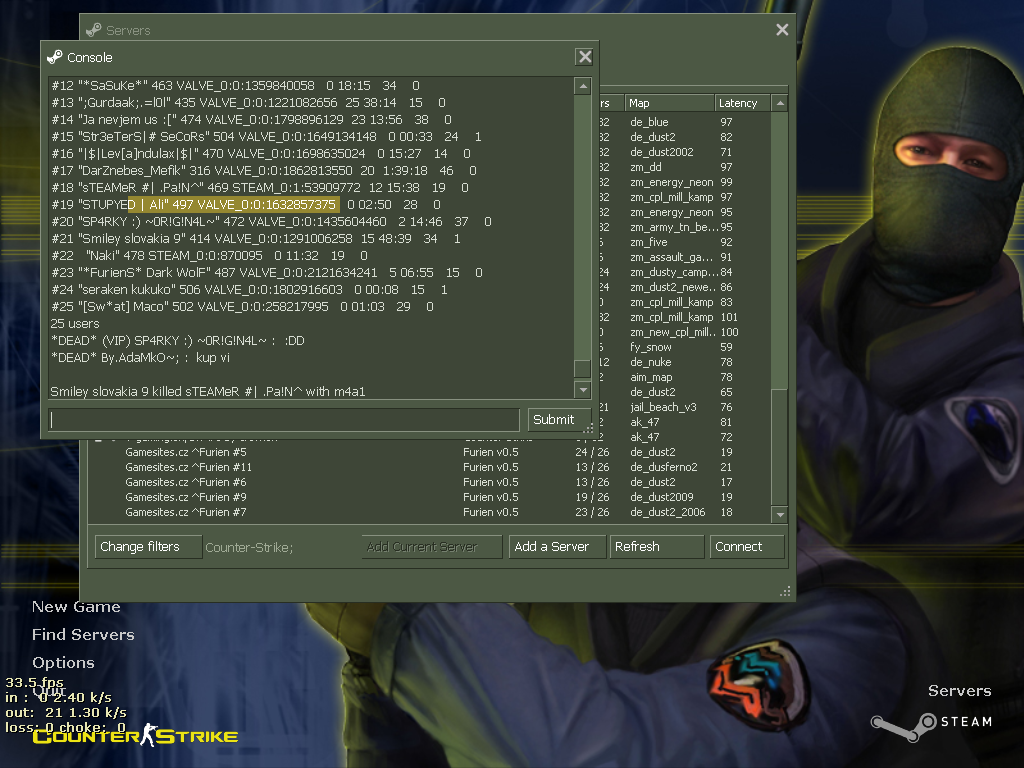Click server list scroll down arrow
The height and width of the screenshot is (768, 1024).
click(x=780, y=514)
